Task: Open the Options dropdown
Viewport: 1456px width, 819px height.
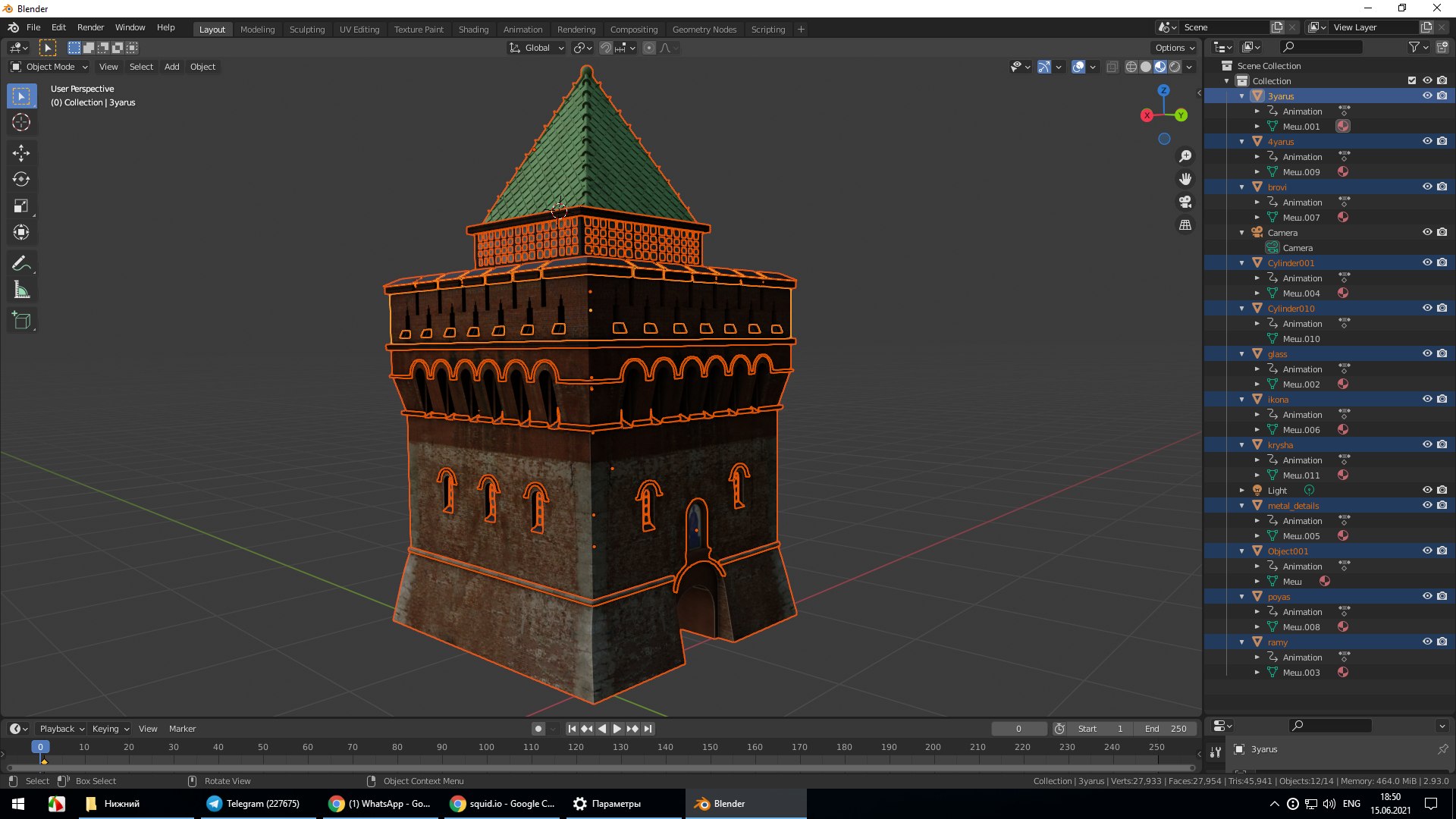Action: point(1175,48)
